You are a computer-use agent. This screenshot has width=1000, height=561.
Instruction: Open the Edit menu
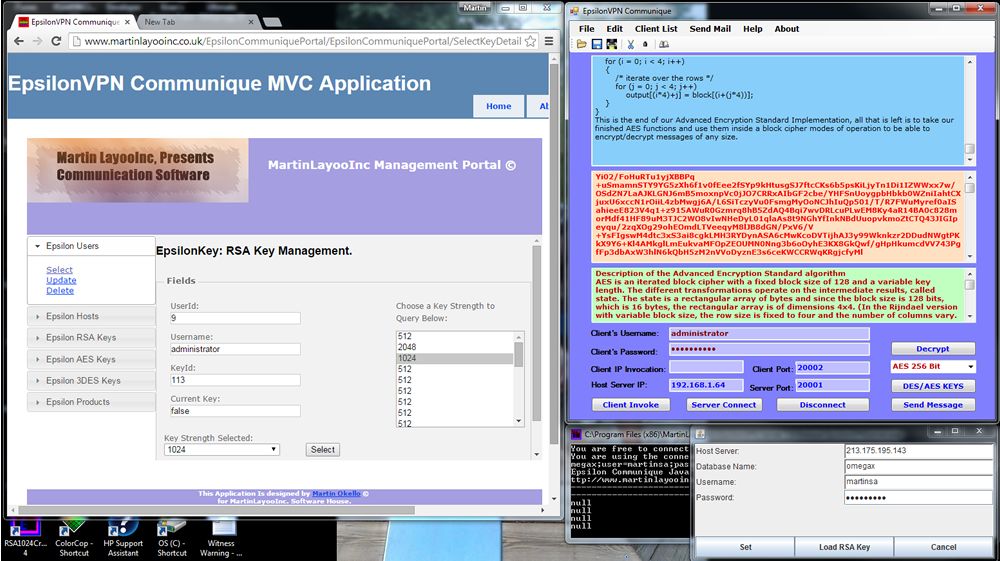[x=615, y=29]
